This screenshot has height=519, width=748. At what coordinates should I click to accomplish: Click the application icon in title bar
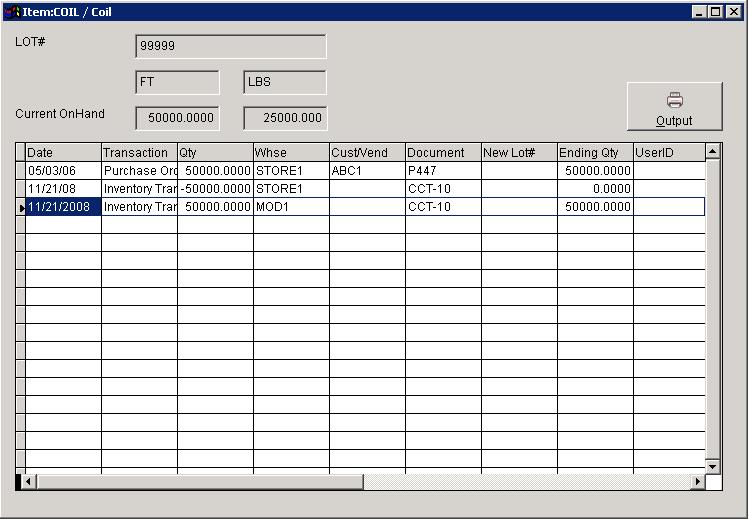click(x=12, y=12)
